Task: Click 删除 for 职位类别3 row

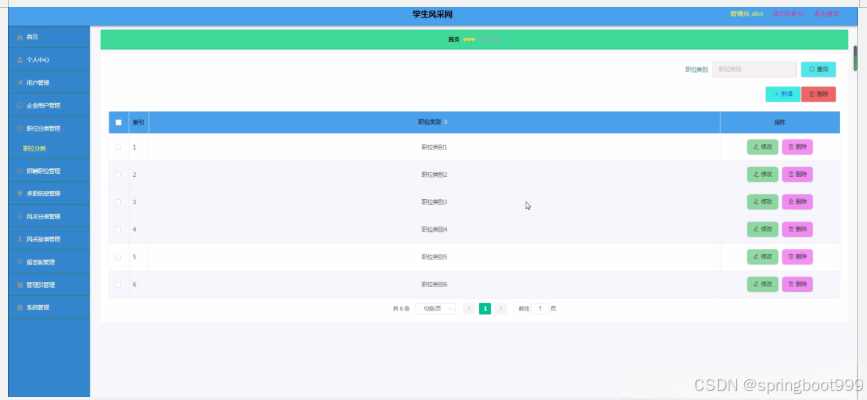Action: tap(797, 202)
